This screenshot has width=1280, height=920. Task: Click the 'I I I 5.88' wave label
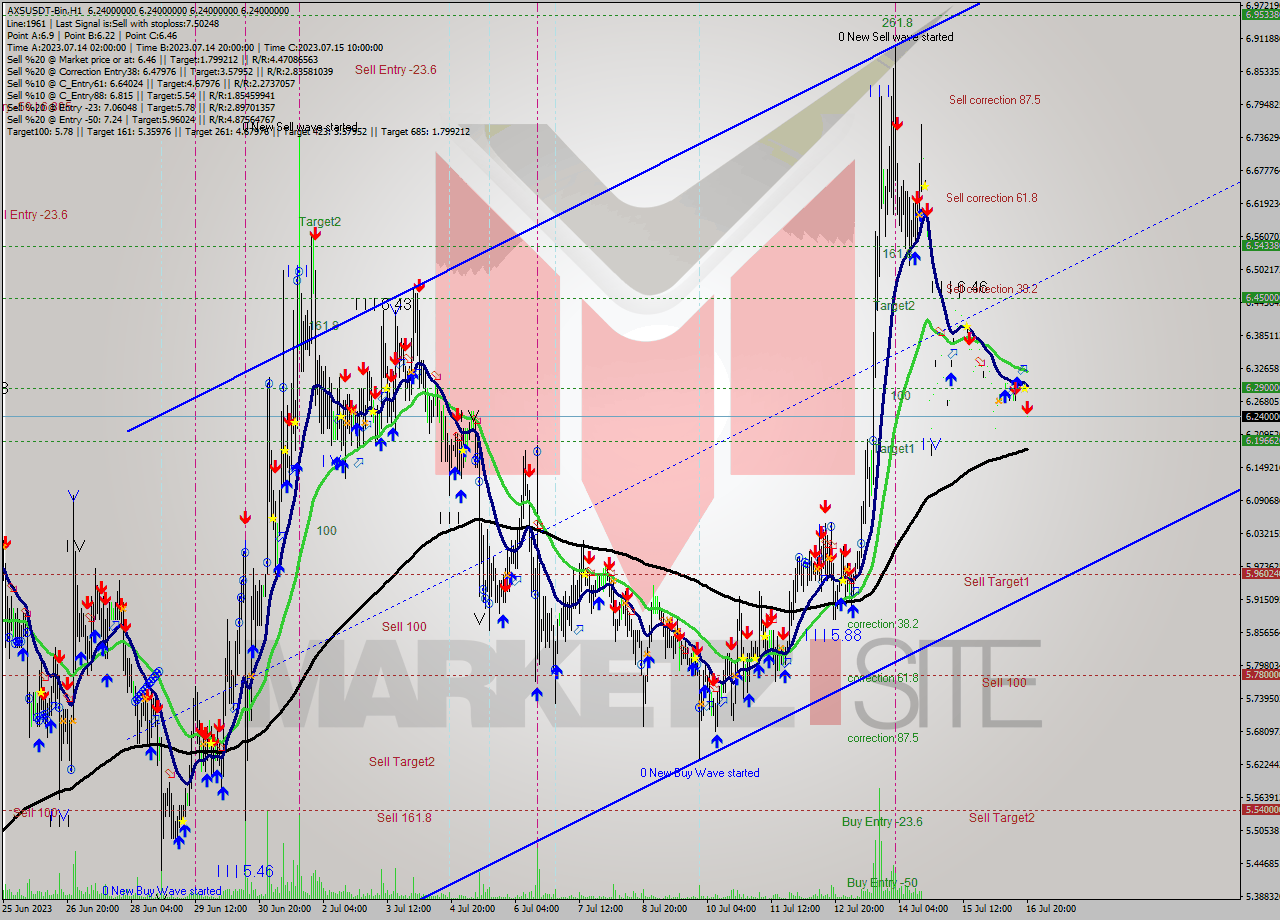833,635
